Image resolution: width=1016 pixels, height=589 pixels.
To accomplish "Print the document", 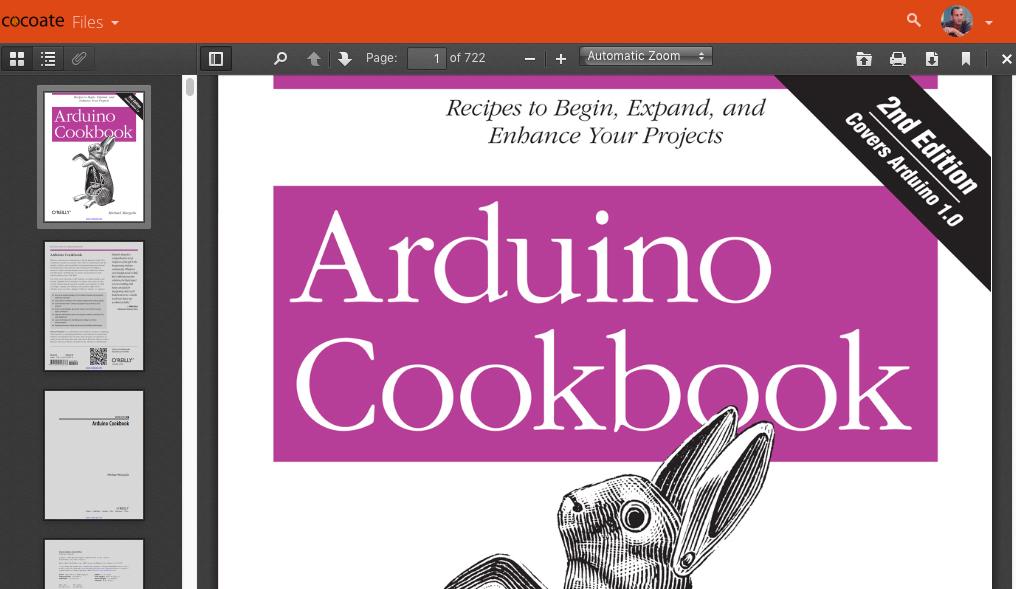I will pos(897,59).
